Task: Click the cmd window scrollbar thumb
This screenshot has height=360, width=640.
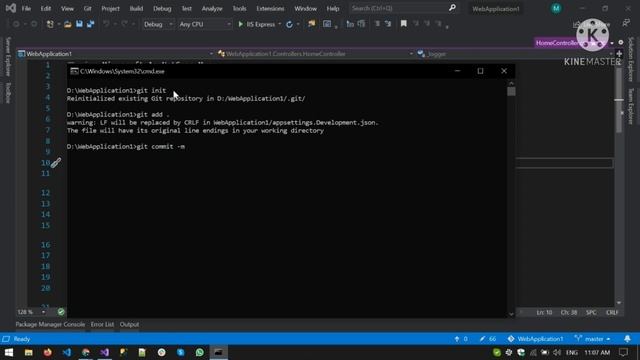Action: click(511, 91)
